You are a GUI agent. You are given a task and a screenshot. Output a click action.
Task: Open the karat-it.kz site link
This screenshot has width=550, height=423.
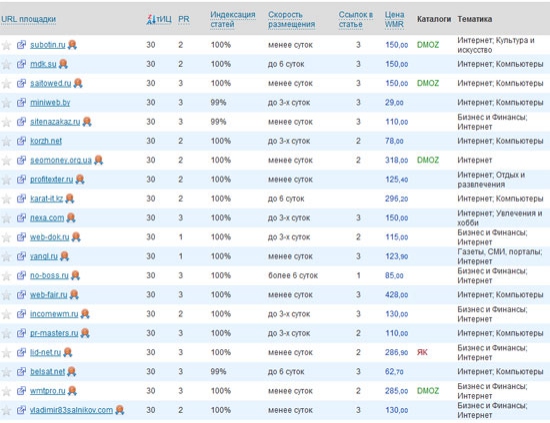tap(47, 199)
